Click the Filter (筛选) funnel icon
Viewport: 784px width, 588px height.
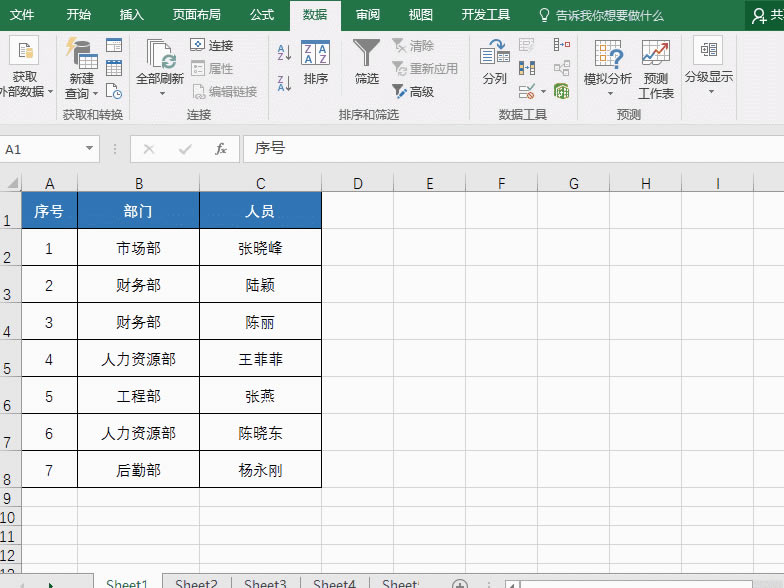[x=367, y=60]
